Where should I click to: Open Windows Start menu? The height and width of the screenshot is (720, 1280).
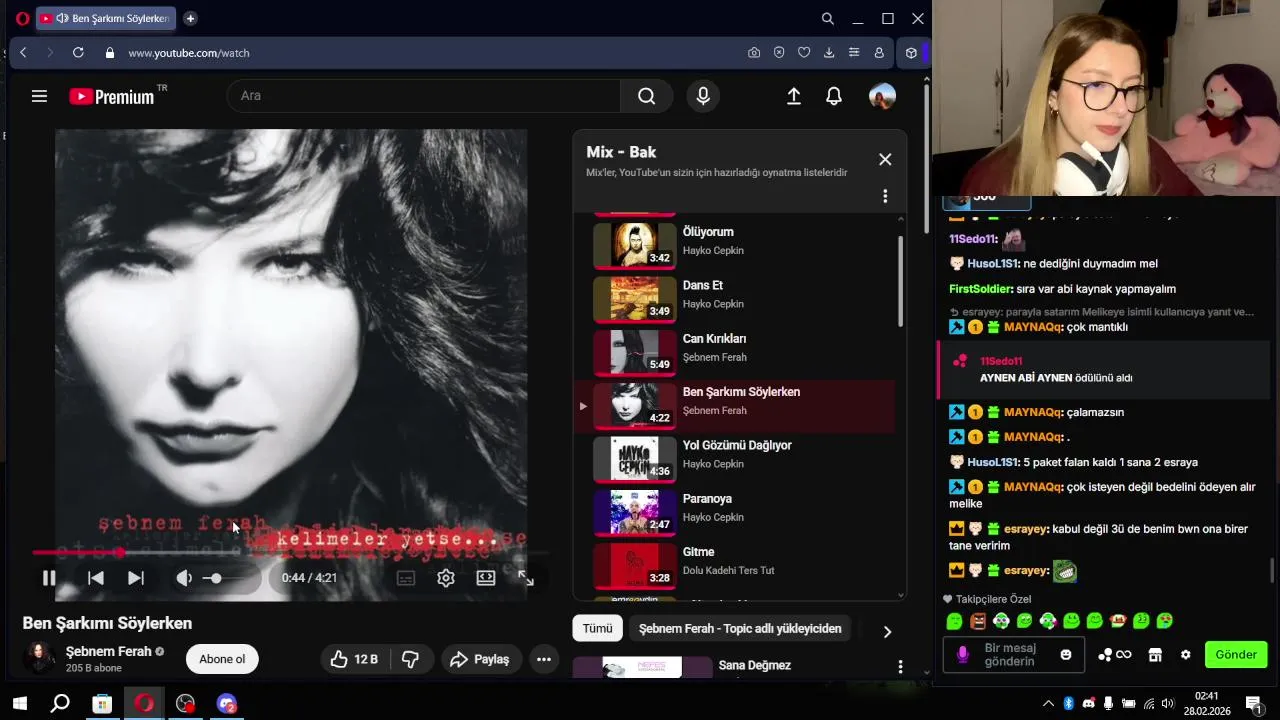pos(19,704)
